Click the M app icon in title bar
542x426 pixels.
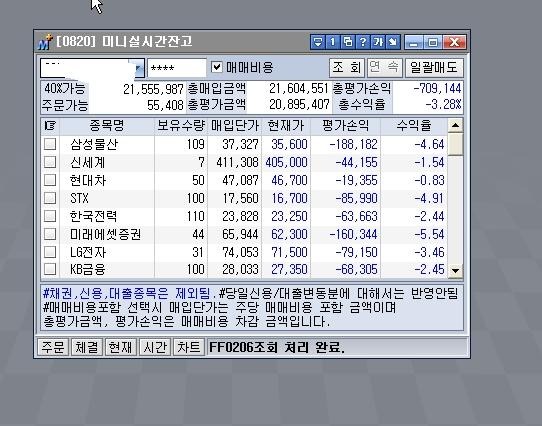45,42
